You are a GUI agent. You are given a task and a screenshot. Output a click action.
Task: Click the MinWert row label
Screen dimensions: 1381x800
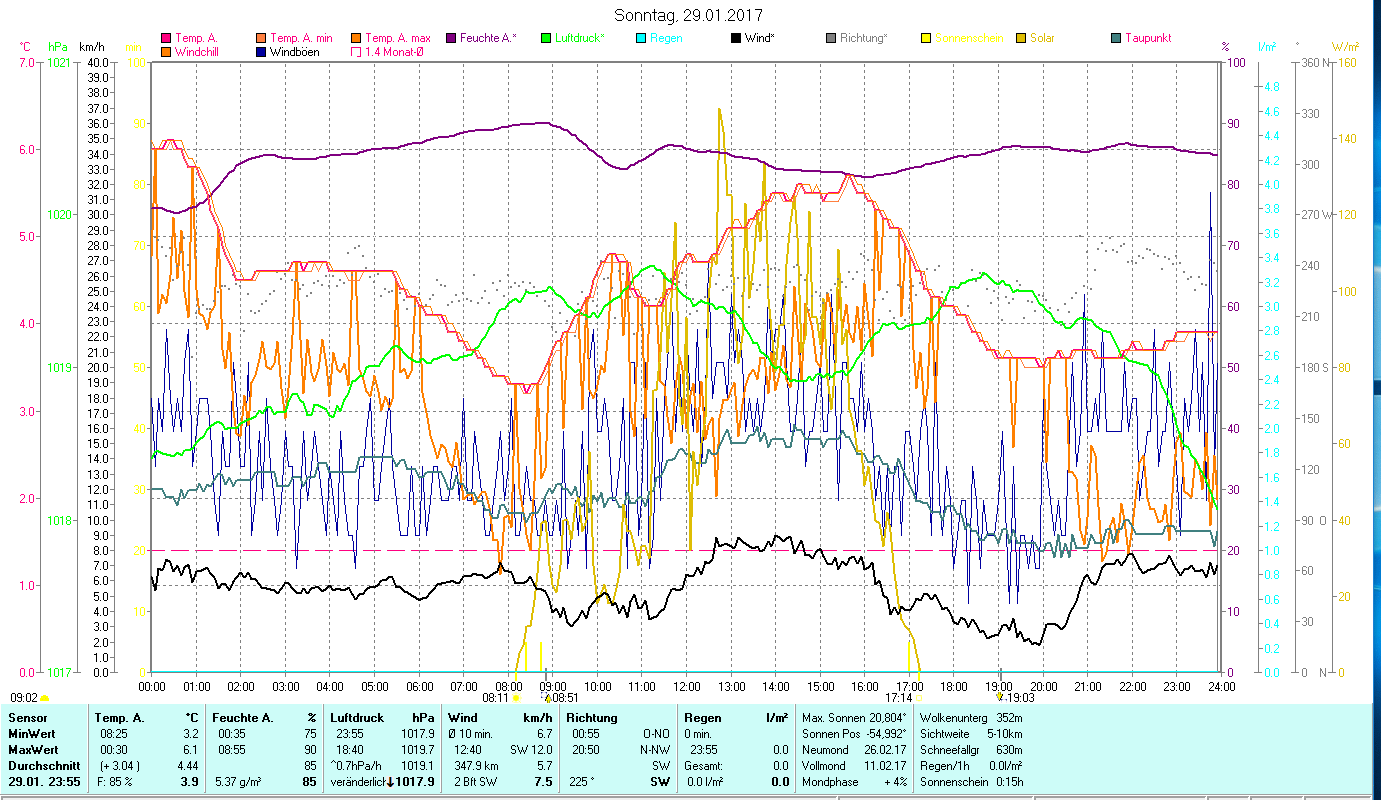pos(31,734)
